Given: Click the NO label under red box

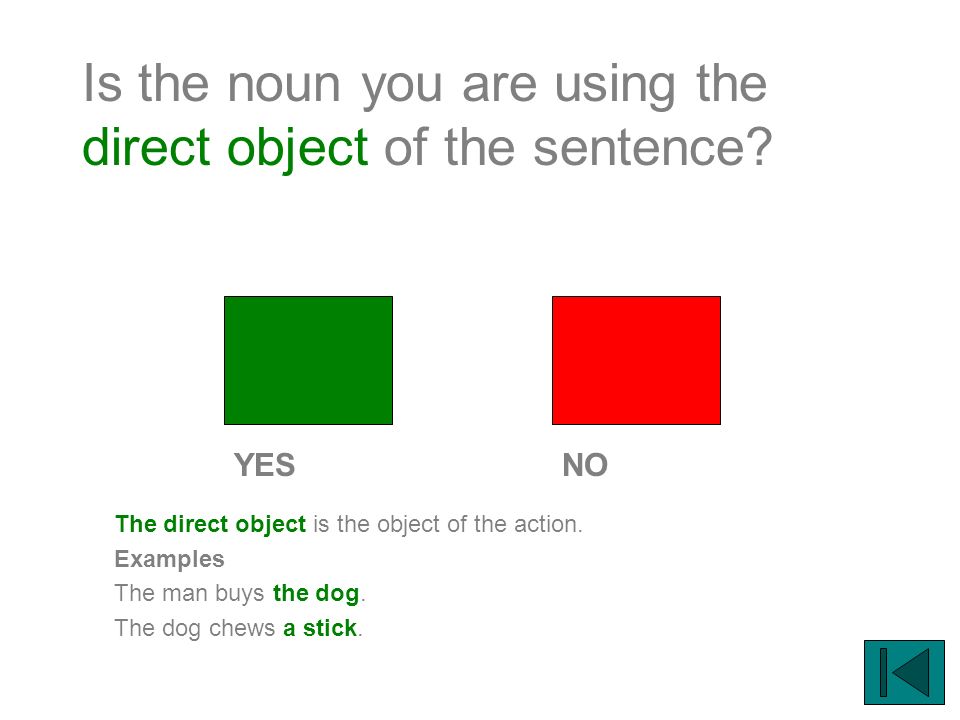Looking at the screenshot, I should (585, 465).
